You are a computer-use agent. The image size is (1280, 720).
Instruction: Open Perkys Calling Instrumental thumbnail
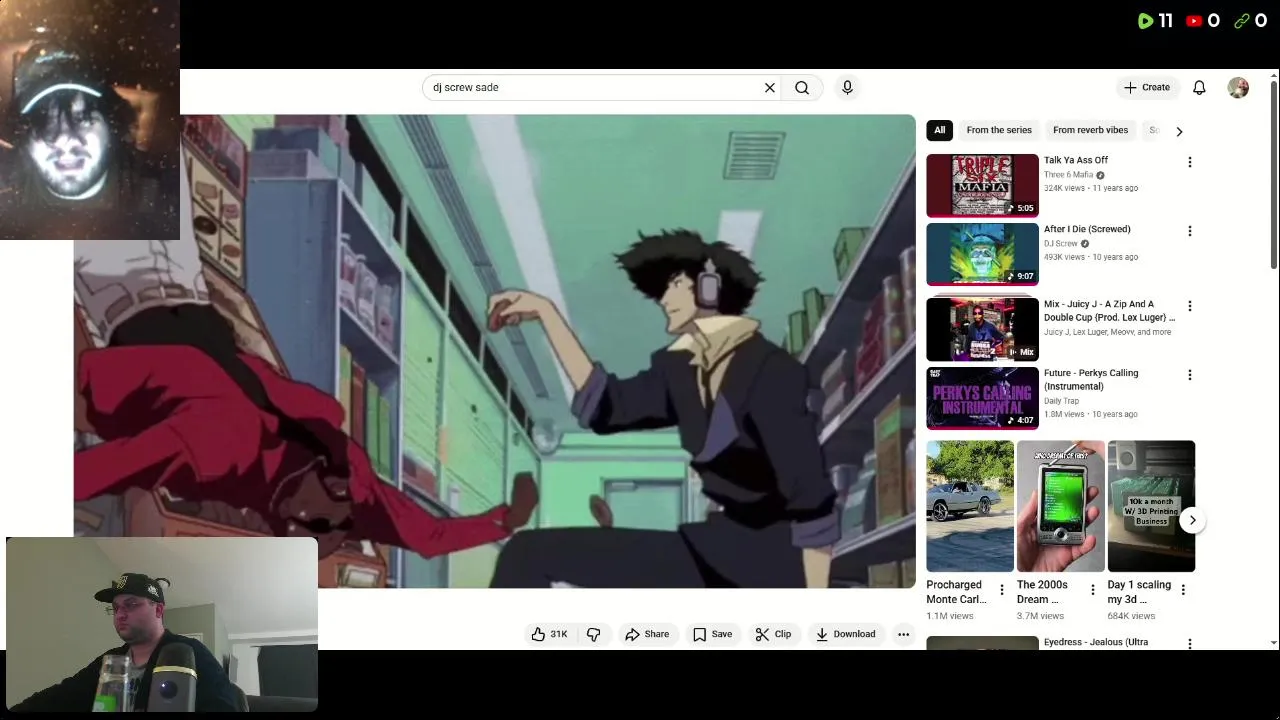(982, 398)
